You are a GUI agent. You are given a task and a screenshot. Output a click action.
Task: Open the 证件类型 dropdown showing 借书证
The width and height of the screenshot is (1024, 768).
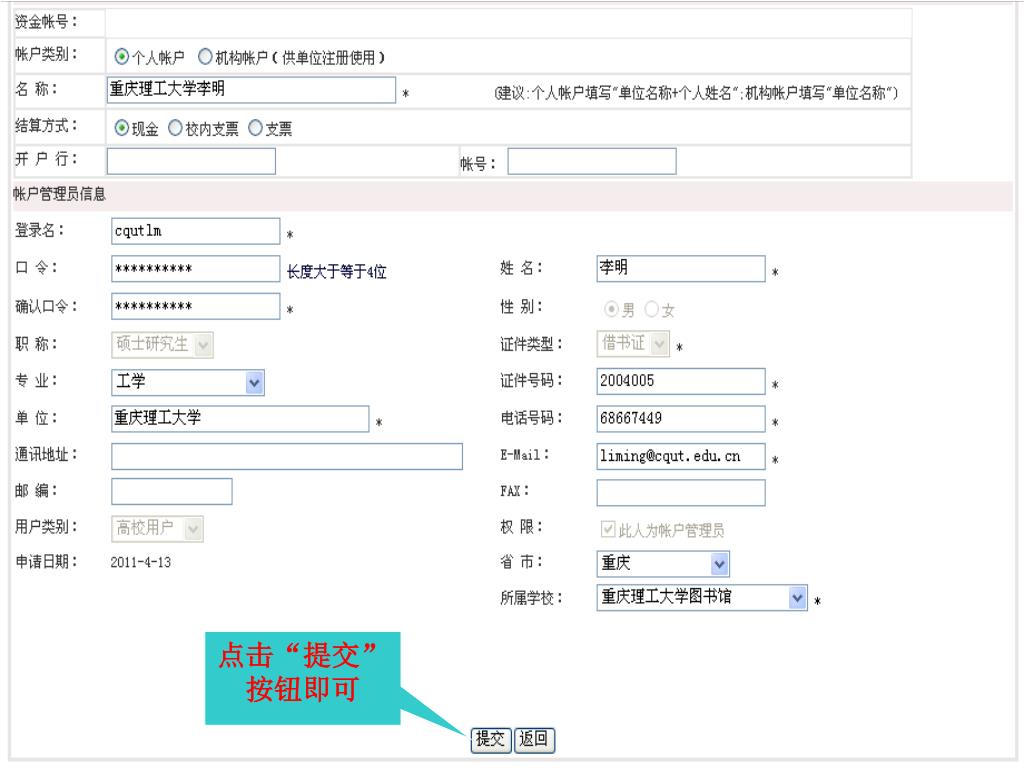click(x=633, y=344)
